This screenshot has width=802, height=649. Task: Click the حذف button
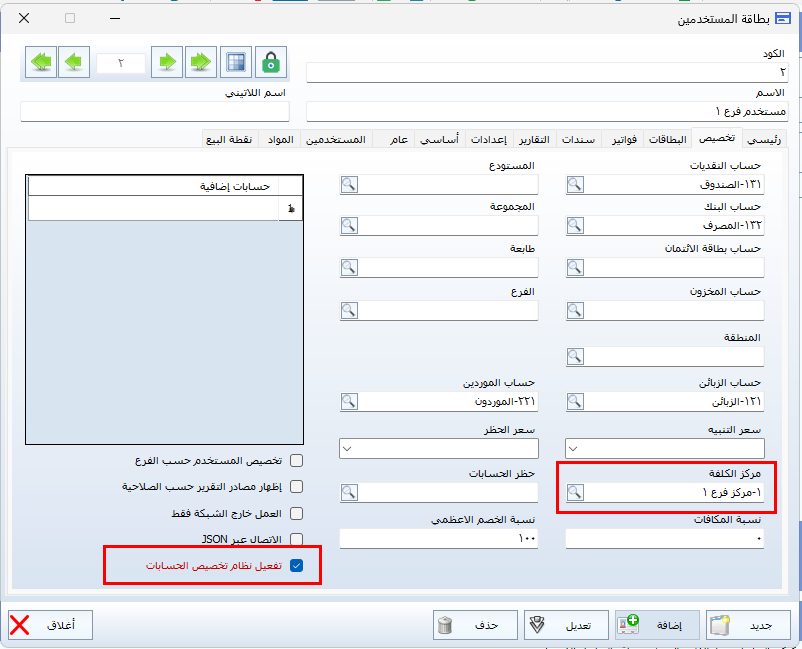pyautogui.click(x=475, y=625)
